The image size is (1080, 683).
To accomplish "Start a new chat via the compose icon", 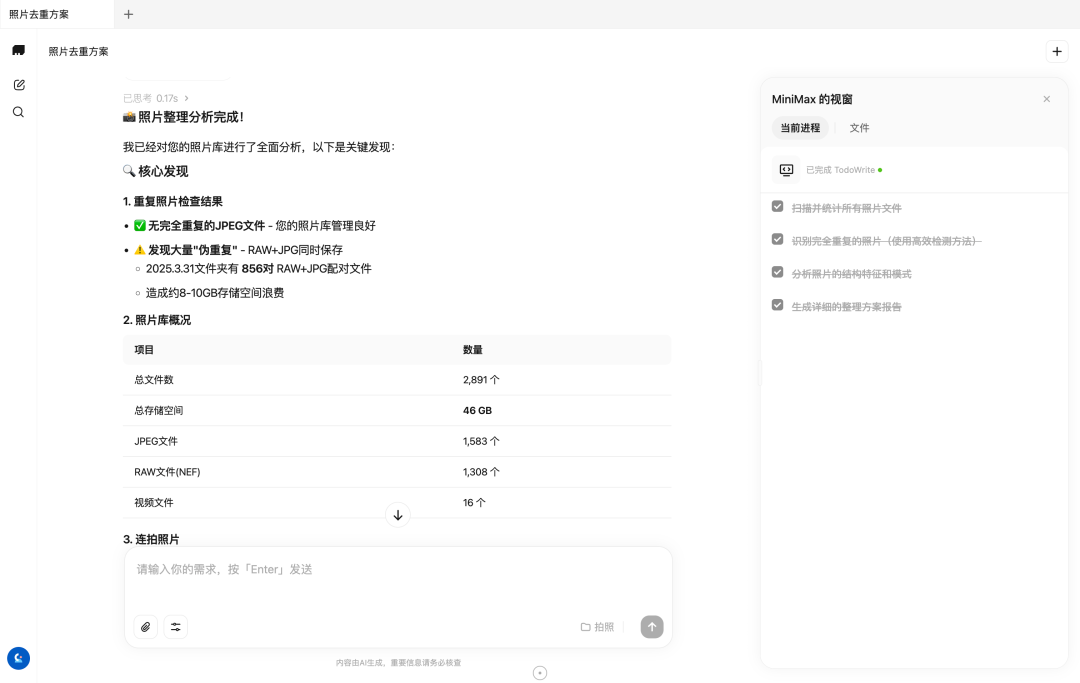I will (x=18, y=84).
